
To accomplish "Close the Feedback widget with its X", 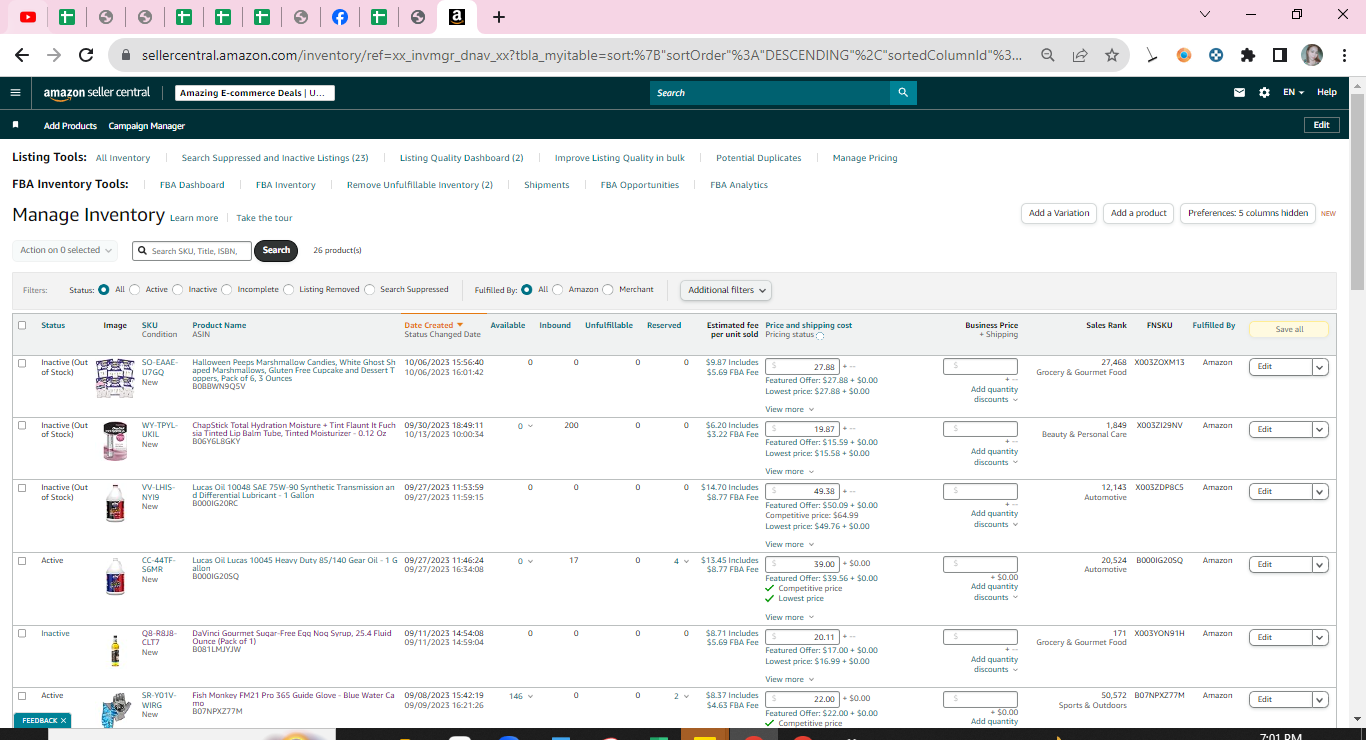I will coord(64,720).
